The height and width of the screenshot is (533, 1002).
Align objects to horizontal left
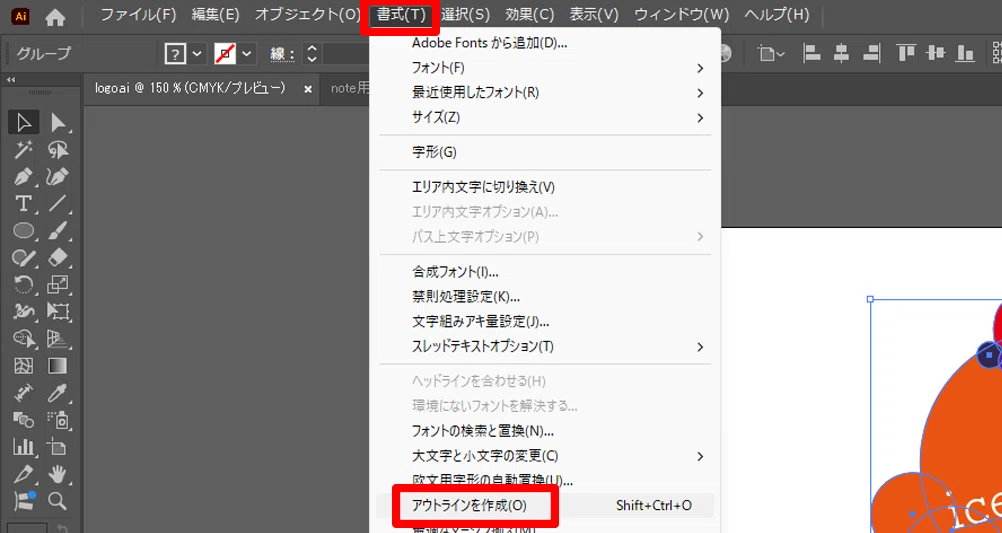(x=812, y=53)
